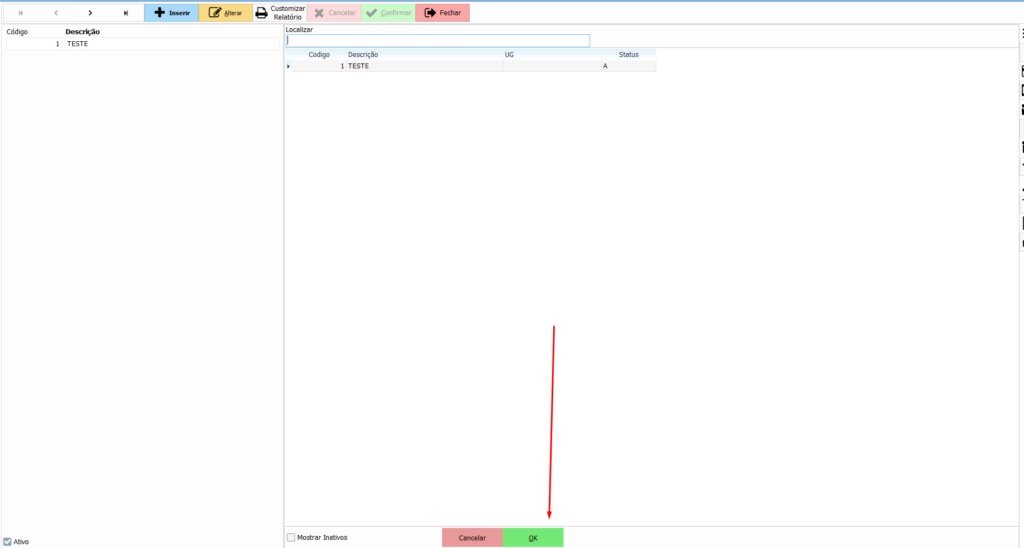1024x548 pixels.
Task: Sort by the Codigo column header
Action: (318, 55)
